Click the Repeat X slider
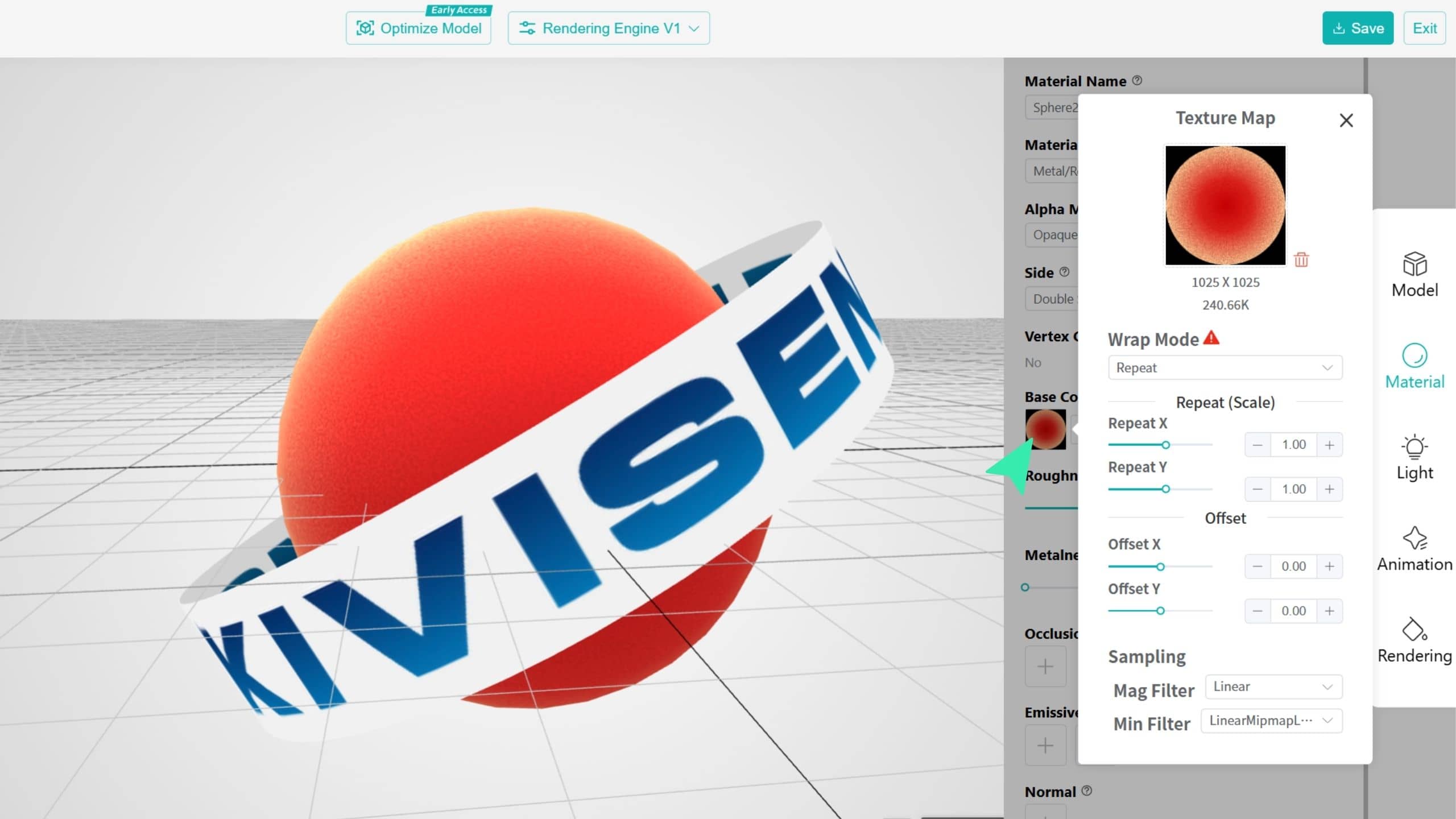This screenshot has width=1456, height=819. (x=1160, y=445)
